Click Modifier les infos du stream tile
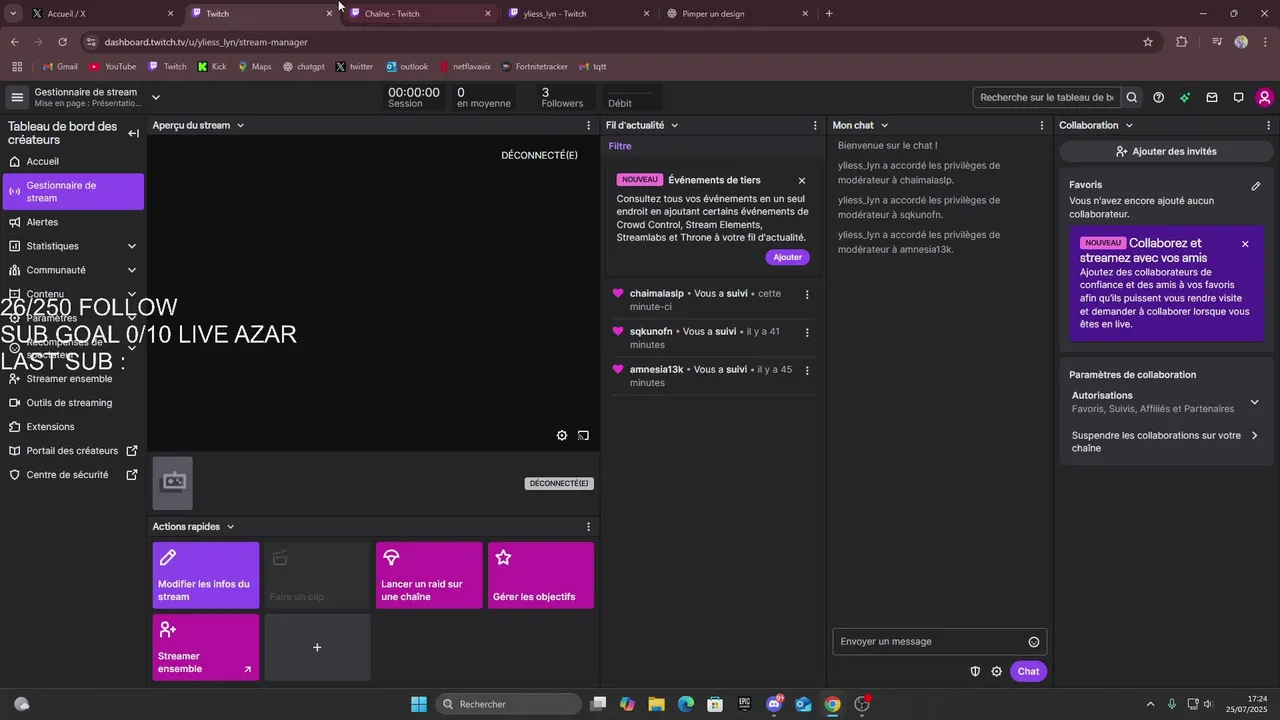Image resolution: width=1280 pixels, height=720 pixels. (x=206, y=575)
